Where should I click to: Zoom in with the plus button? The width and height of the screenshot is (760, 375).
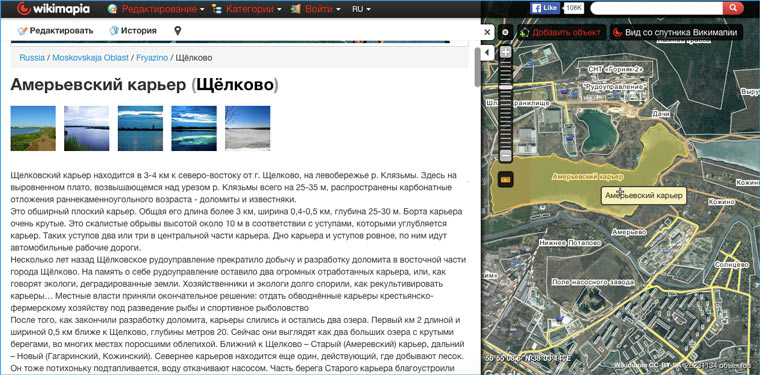pos(505,52)
